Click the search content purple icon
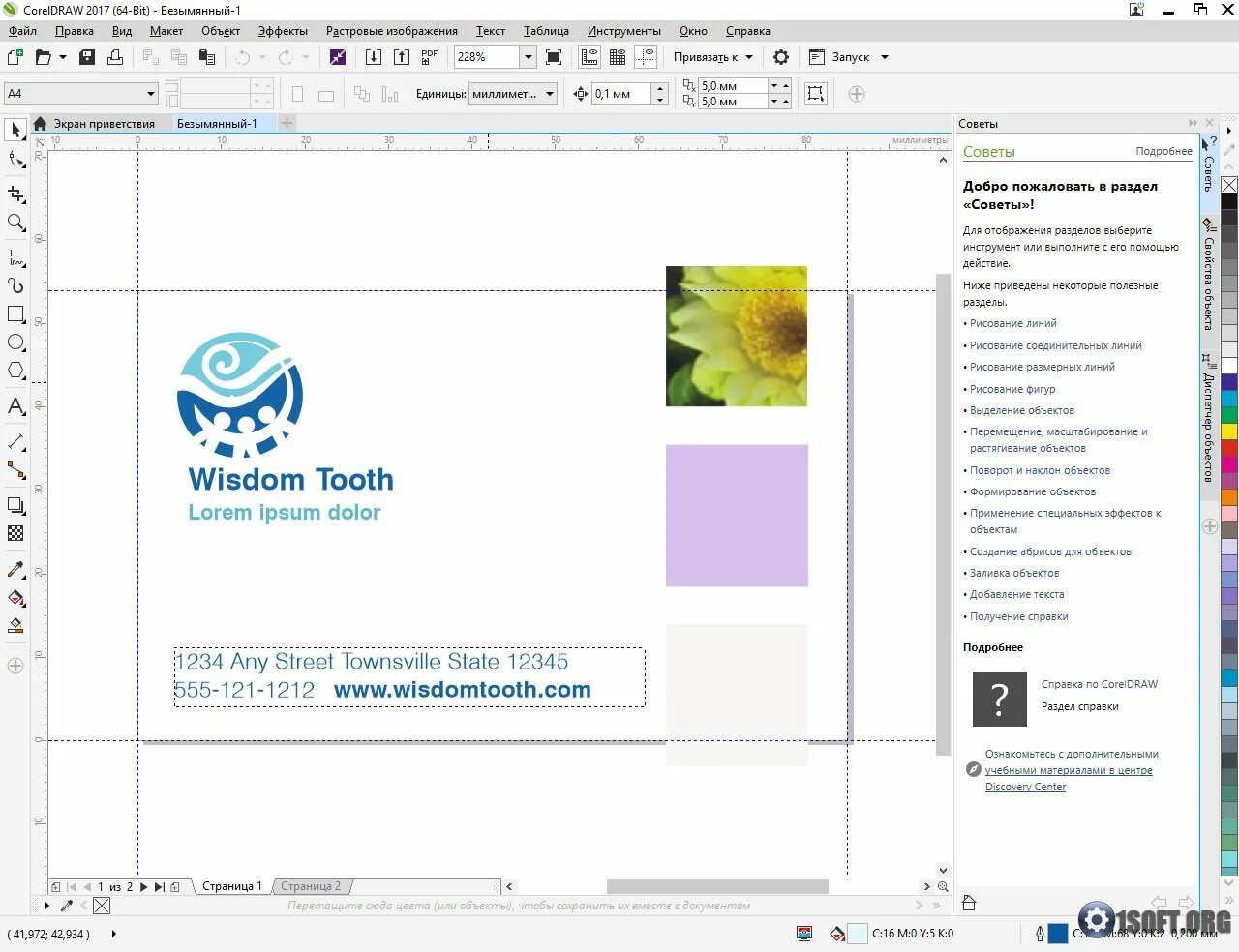 [x=337, y=57]
